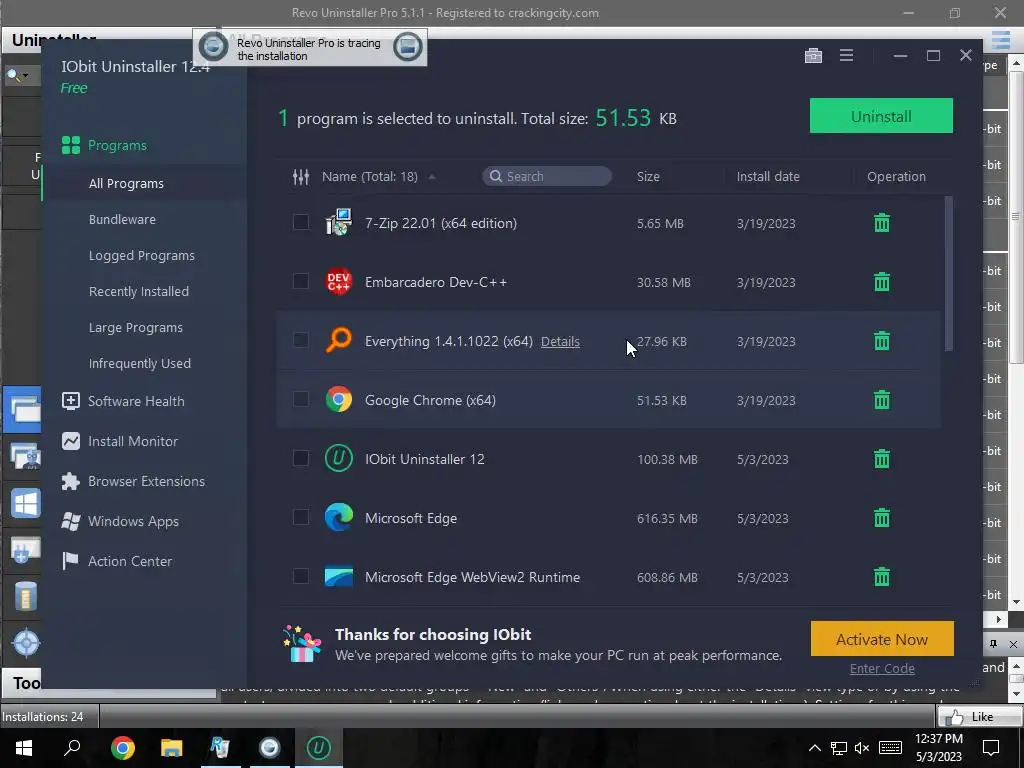Tick the 7-Zip 22.01 checkbox

(x=300, y=223)
